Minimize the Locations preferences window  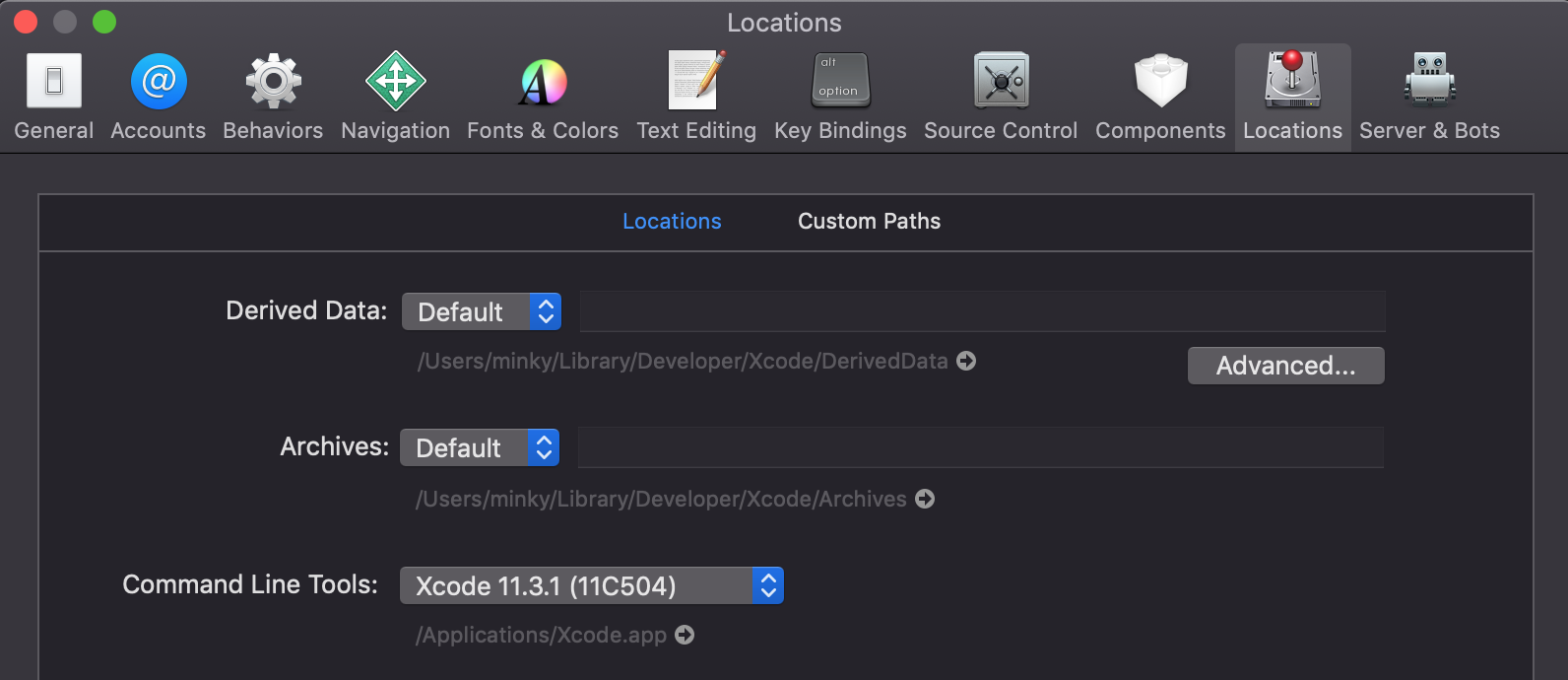65,22
